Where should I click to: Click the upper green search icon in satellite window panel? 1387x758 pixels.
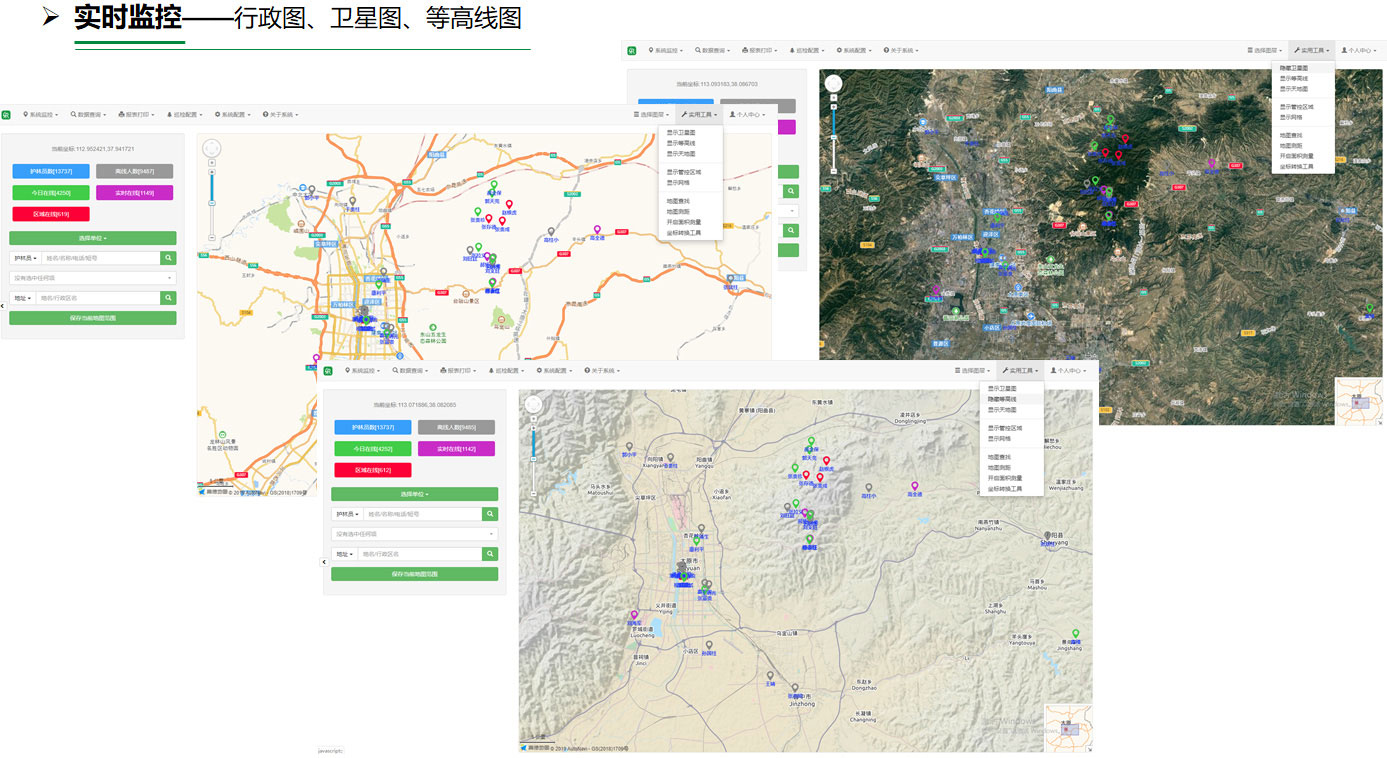point(791,191)
